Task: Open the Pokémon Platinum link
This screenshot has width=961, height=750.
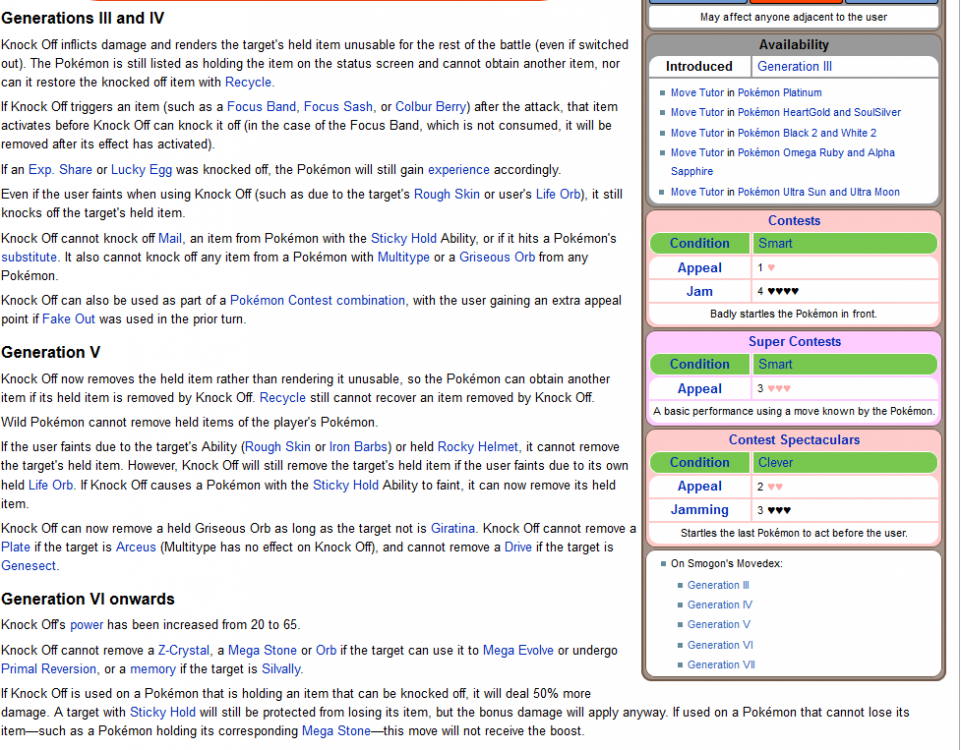Action: pos(780,93)
